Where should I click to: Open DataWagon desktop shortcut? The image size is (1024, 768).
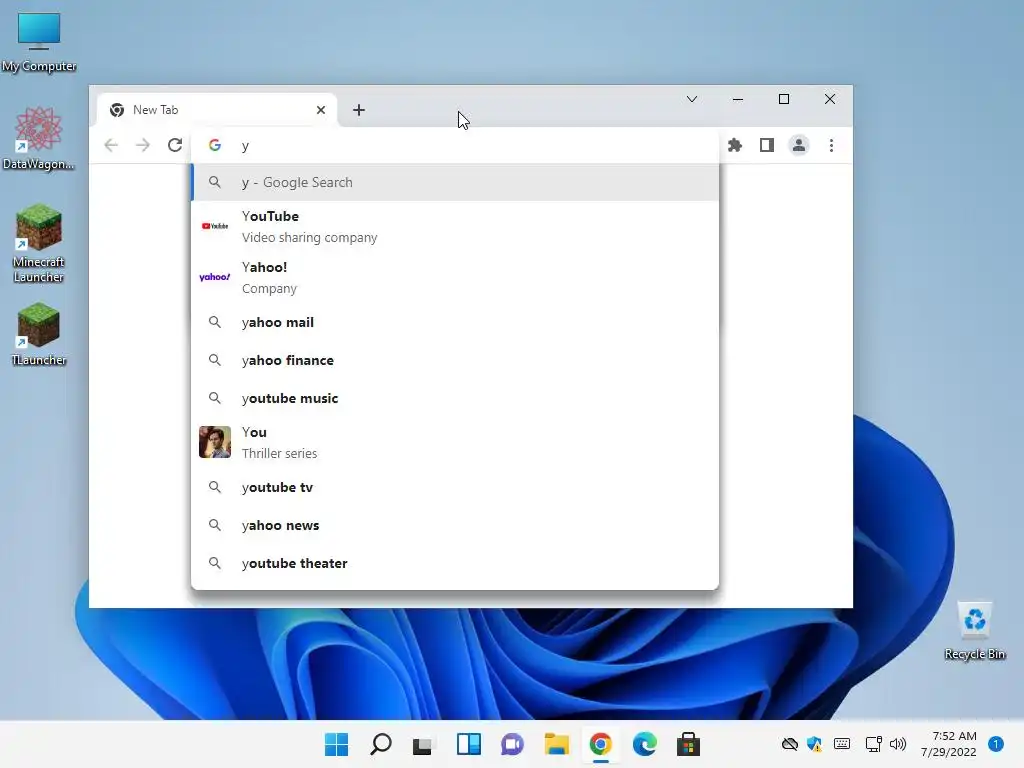click(39, 138)
